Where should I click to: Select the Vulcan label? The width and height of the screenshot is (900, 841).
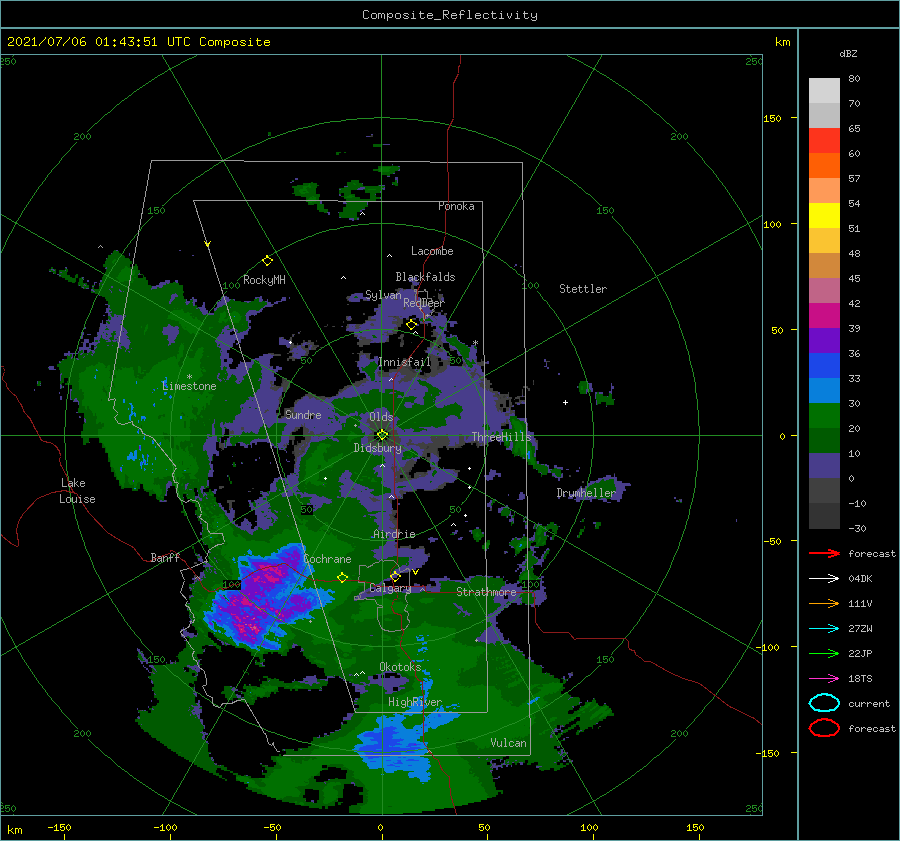coord(508,743)
